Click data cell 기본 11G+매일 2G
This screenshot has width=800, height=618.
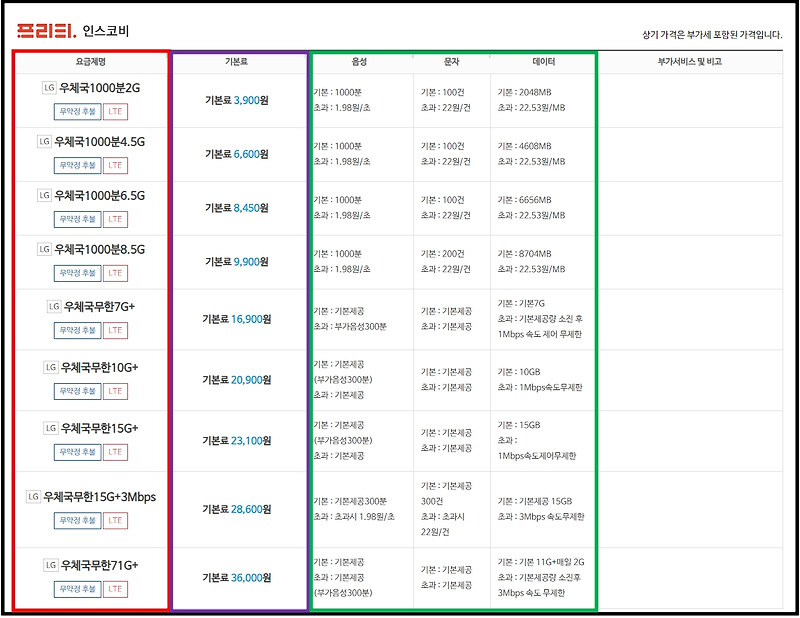(541, 562)
